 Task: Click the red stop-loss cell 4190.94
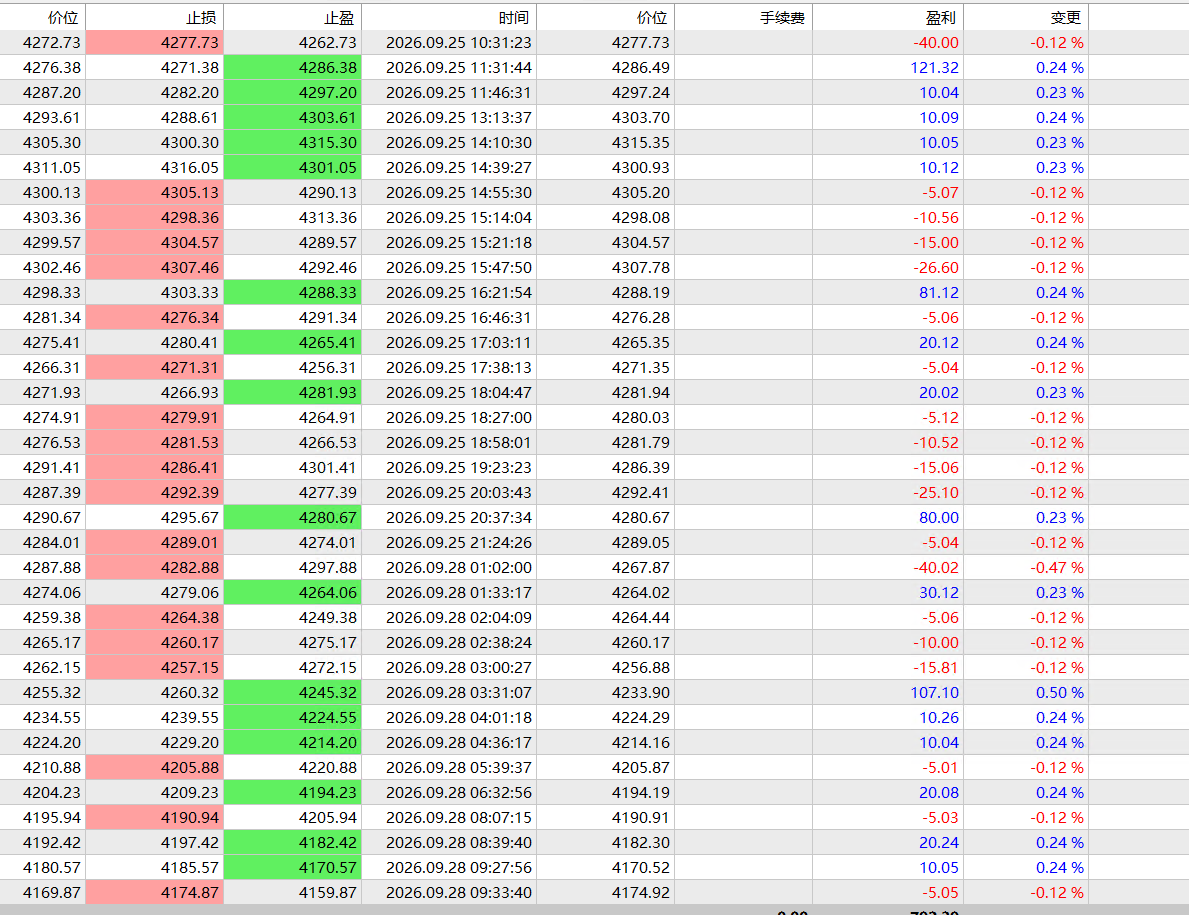[155, 818]
